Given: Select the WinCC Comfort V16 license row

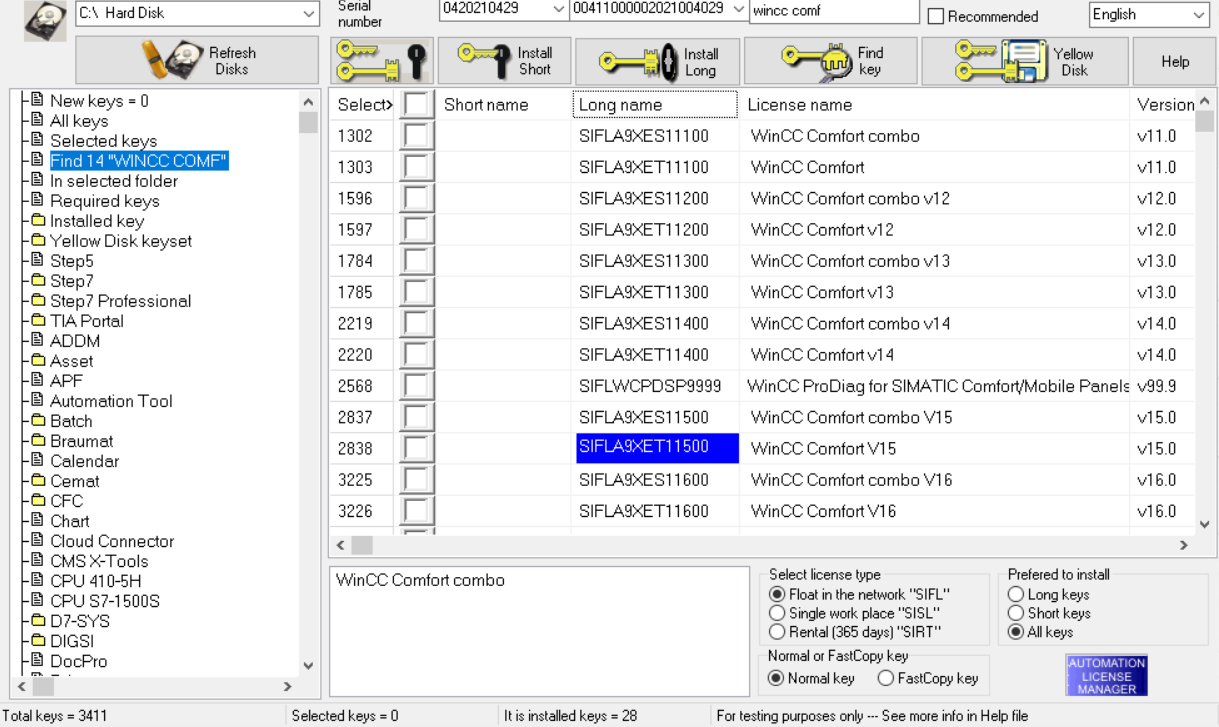Looking at the screenshot, I should coord(760,511).
